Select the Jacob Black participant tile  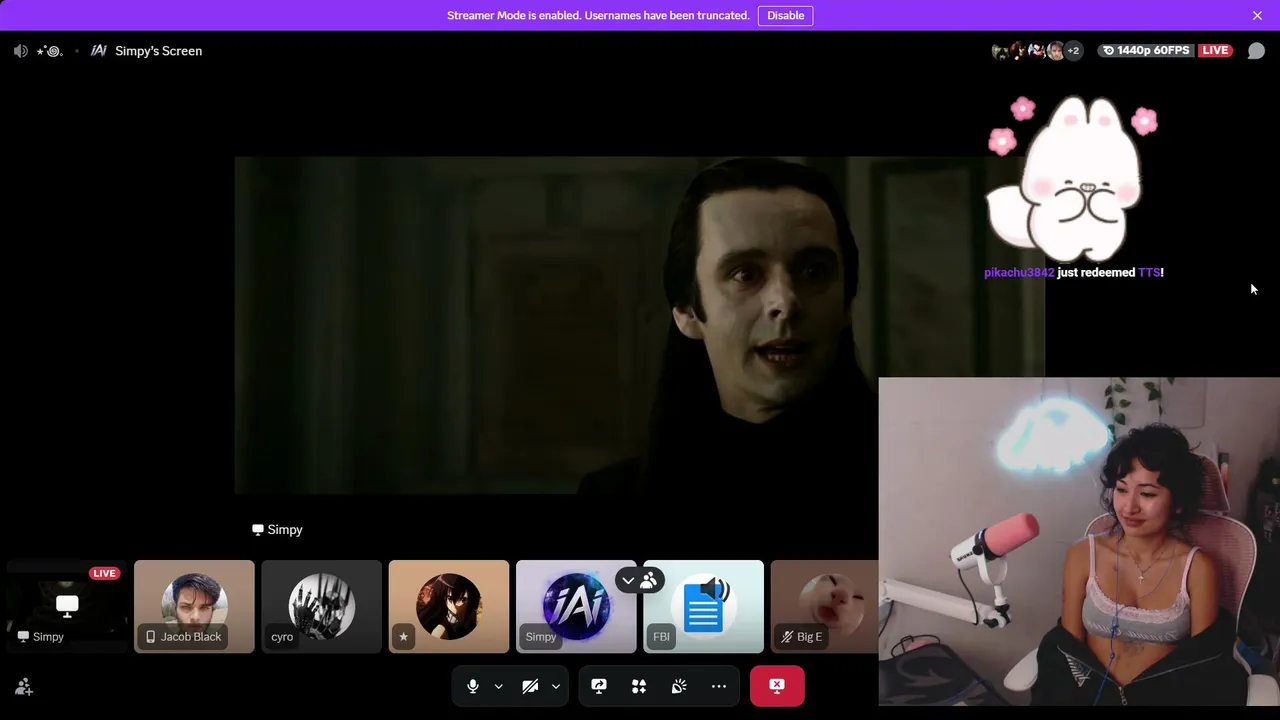click(194, 606)
